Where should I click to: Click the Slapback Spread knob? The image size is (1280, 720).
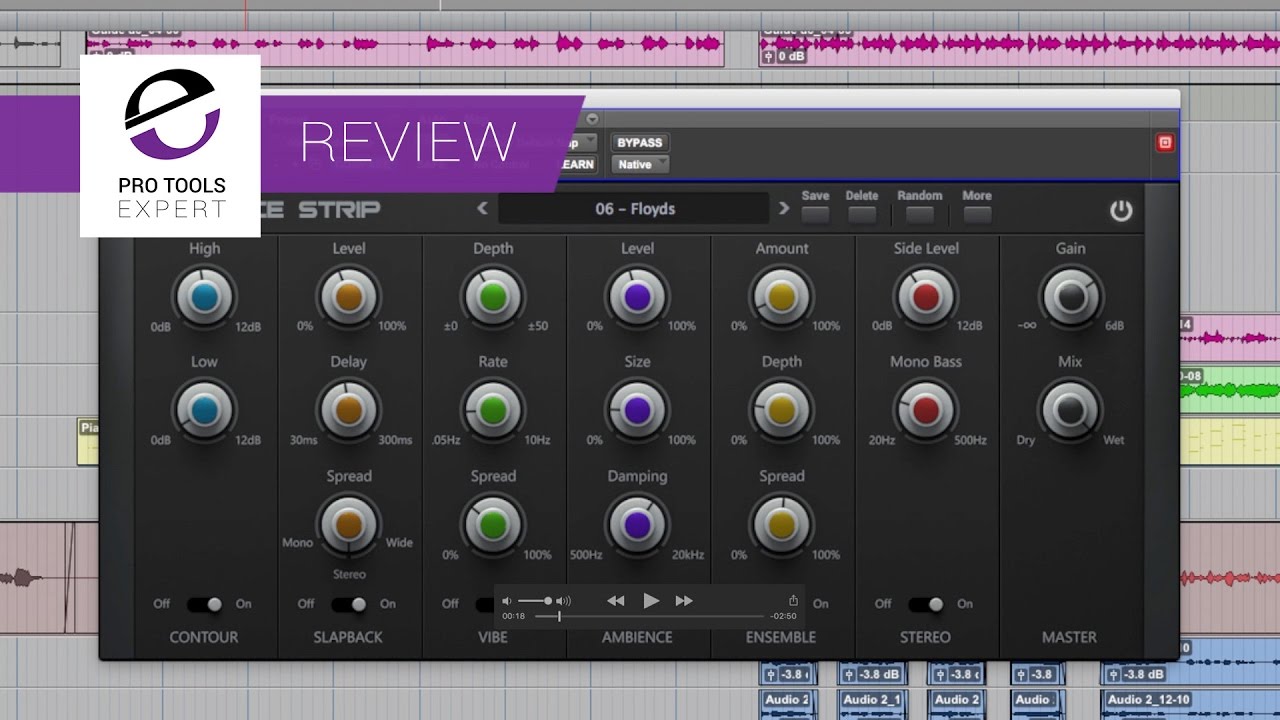click(348, 524)
